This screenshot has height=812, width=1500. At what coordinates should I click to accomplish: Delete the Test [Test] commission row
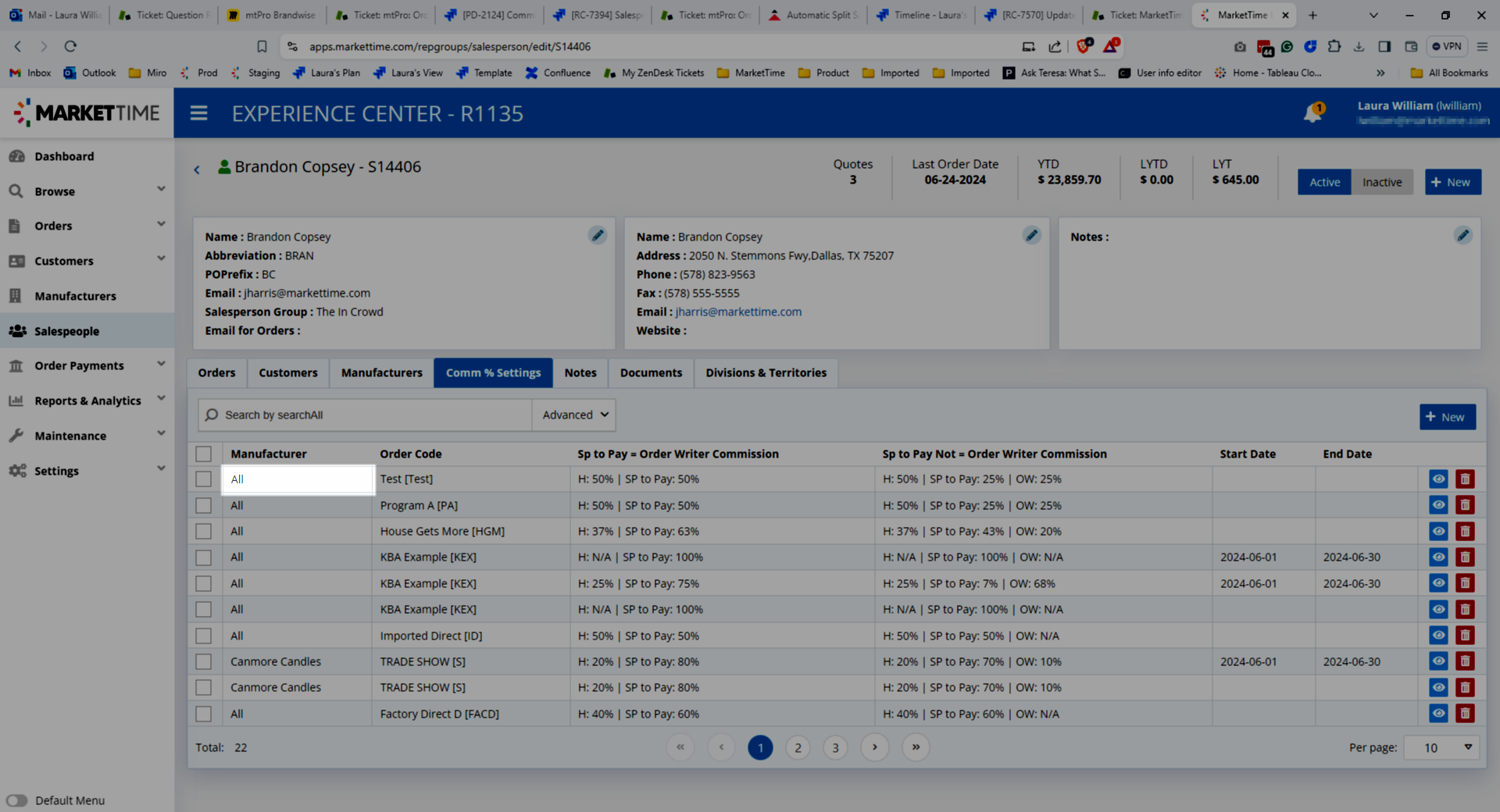coord(1465,479)
